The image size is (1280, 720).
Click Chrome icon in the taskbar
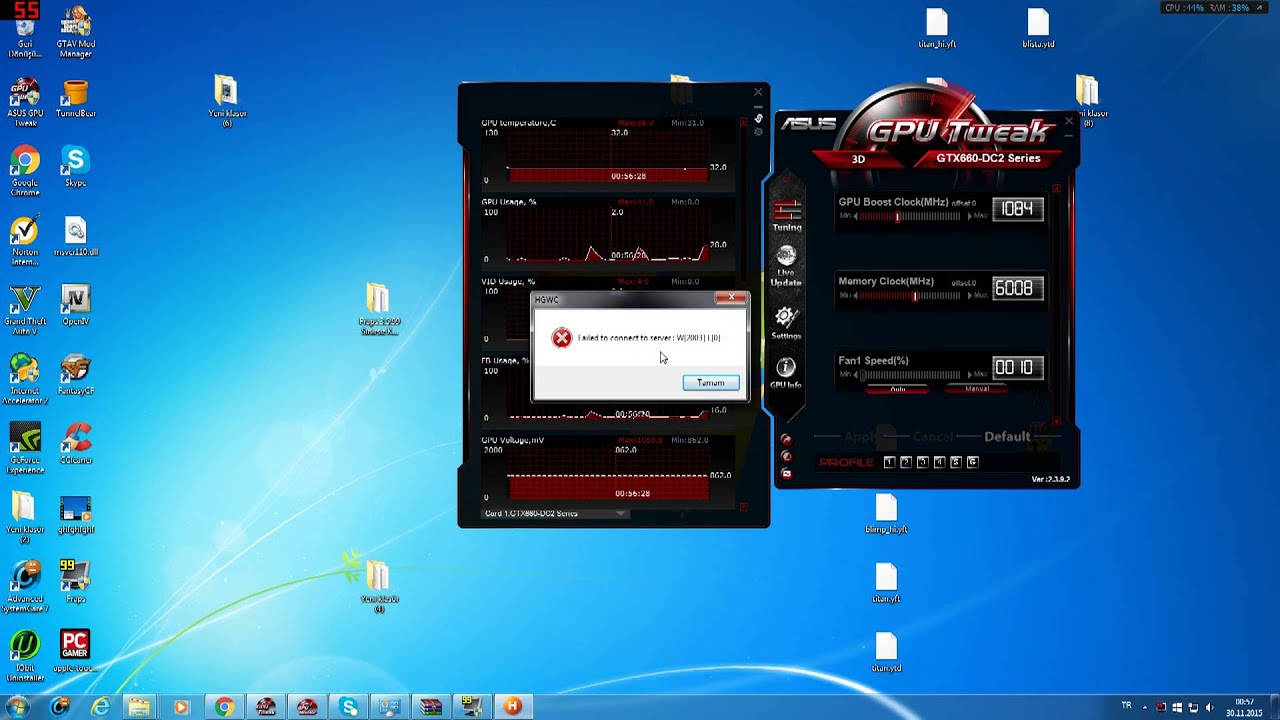(x=224, y=707)
